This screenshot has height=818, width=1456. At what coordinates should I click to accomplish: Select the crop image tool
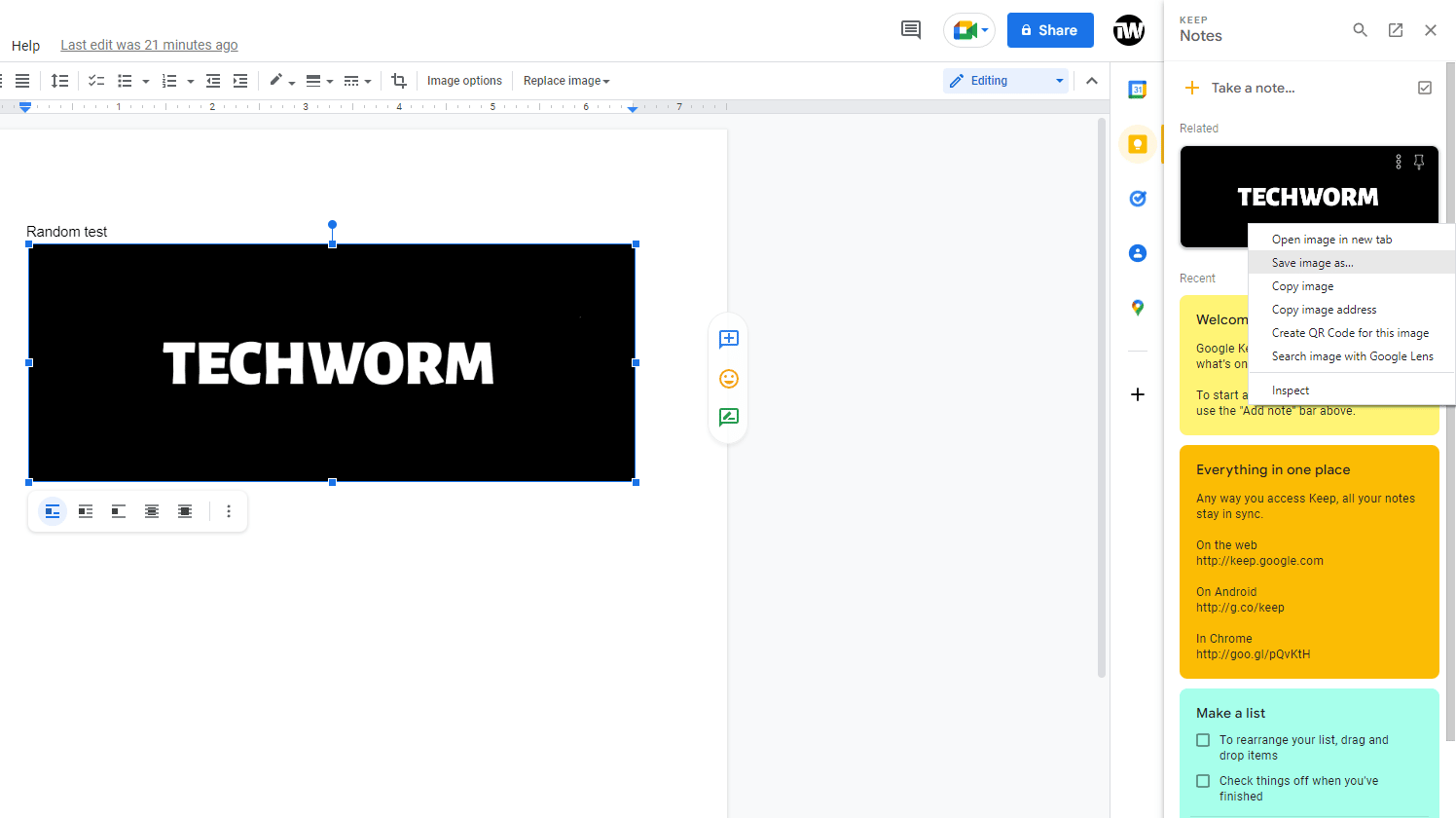(399, 81)
